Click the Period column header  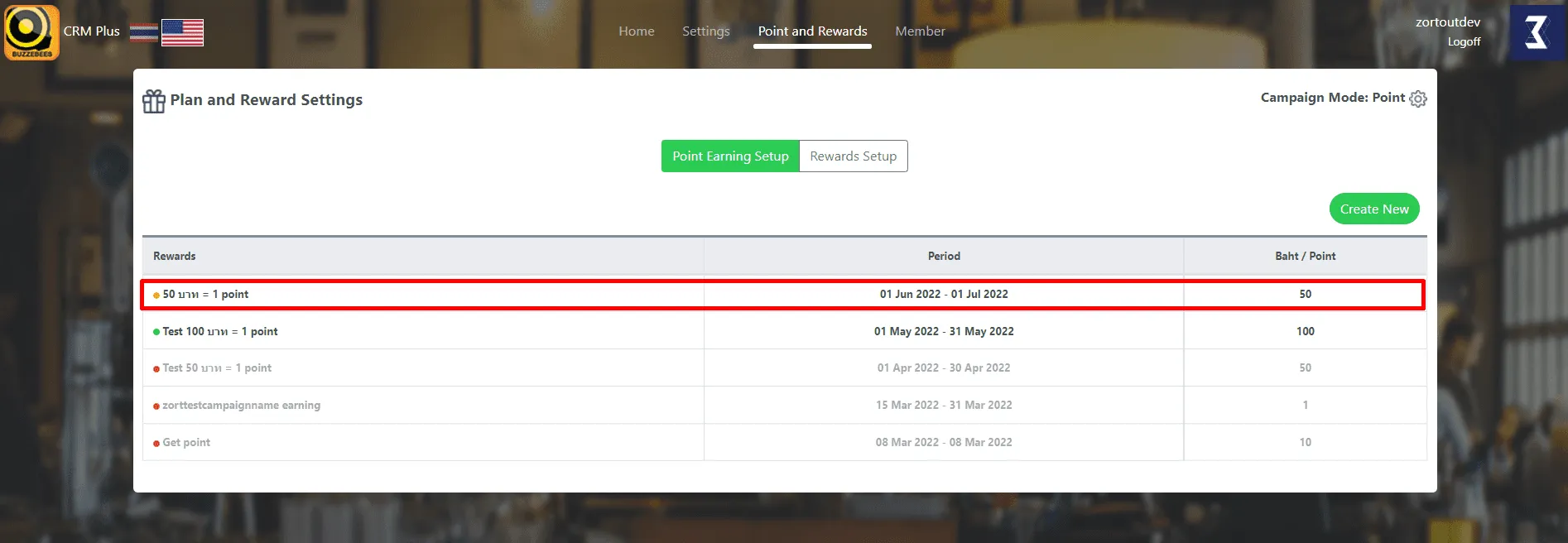pyautogui.click(x=944, y=257)
